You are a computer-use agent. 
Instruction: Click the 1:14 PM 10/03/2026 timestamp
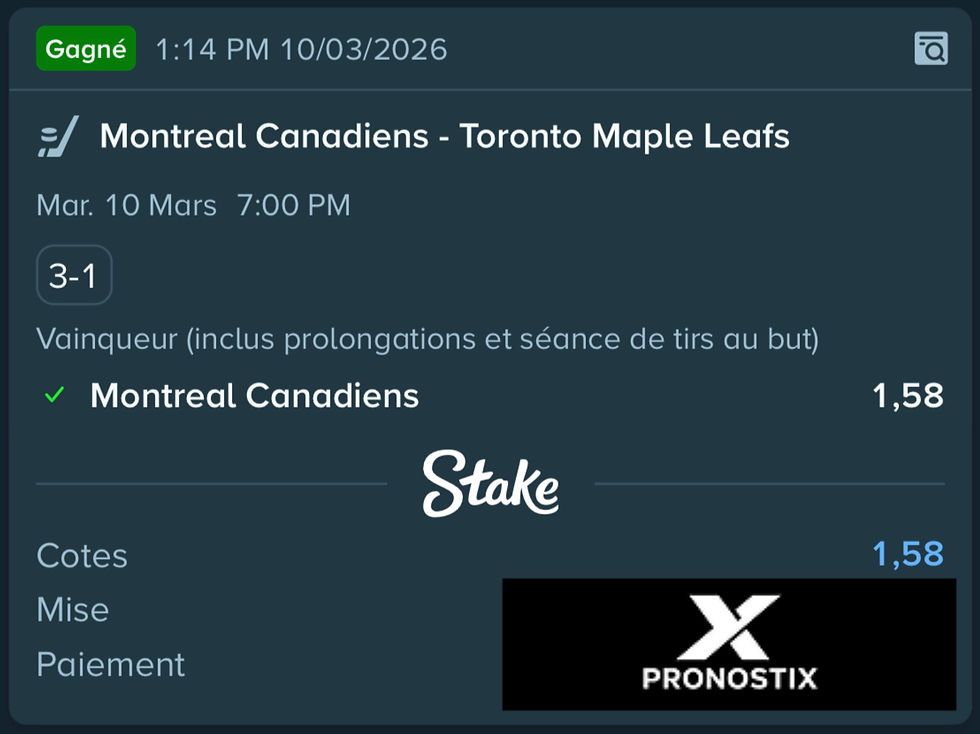(x=301, y=49)
